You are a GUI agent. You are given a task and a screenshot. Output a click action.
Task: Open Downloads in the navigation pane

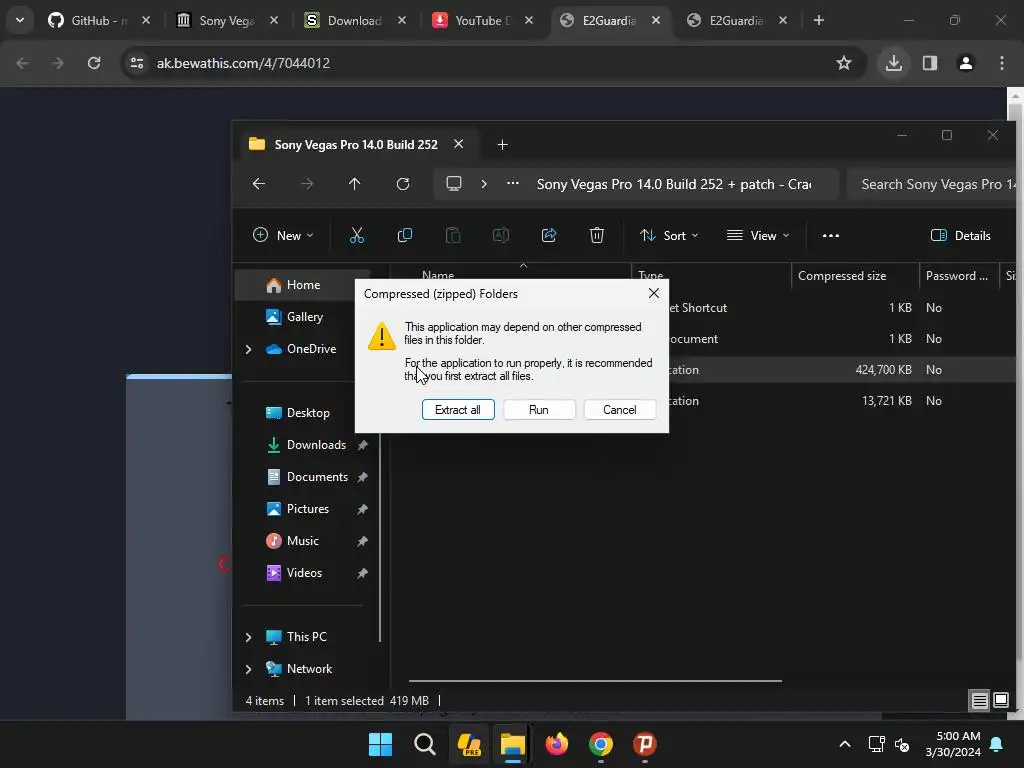click(x=316, y=445)
